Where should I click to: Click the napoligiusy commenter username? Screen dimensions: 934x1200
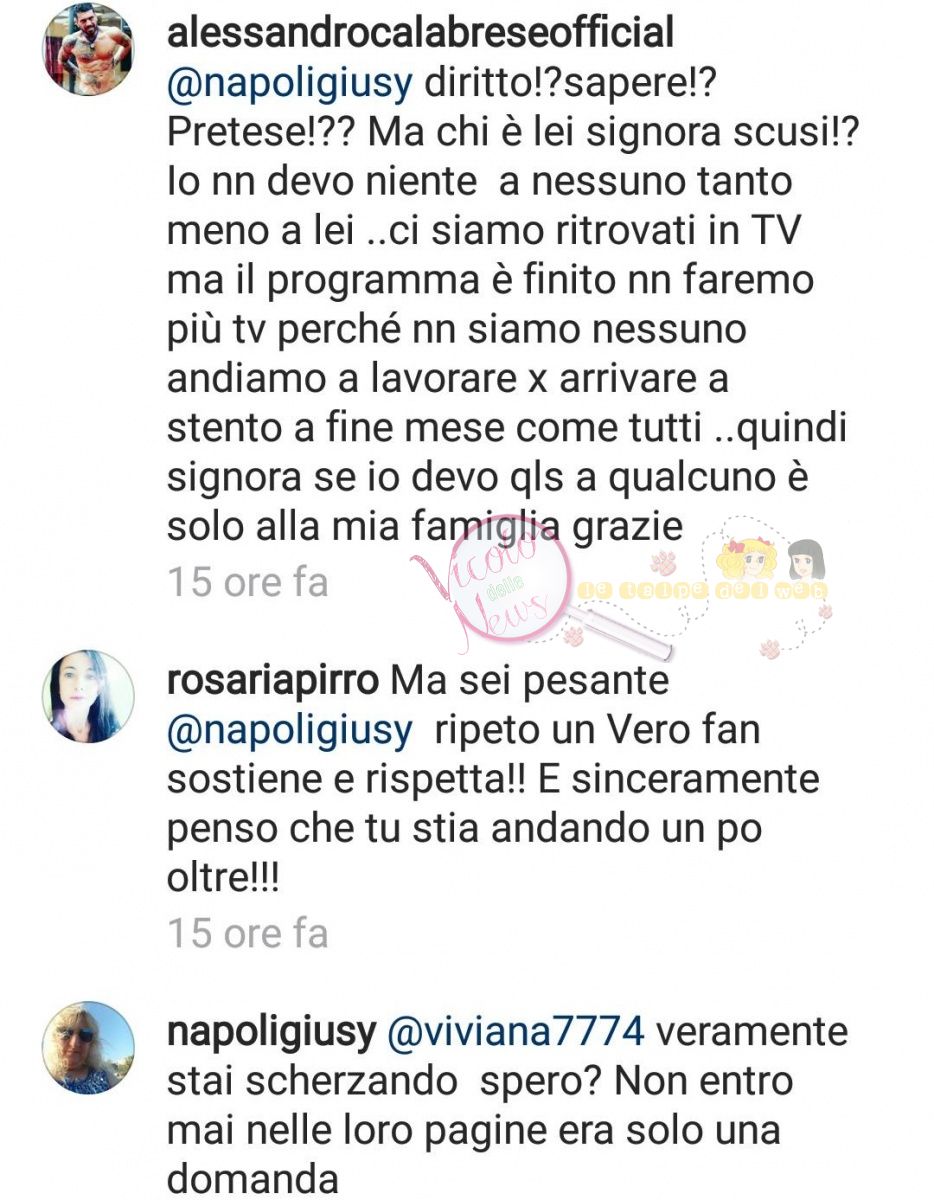pos(272,1032)
